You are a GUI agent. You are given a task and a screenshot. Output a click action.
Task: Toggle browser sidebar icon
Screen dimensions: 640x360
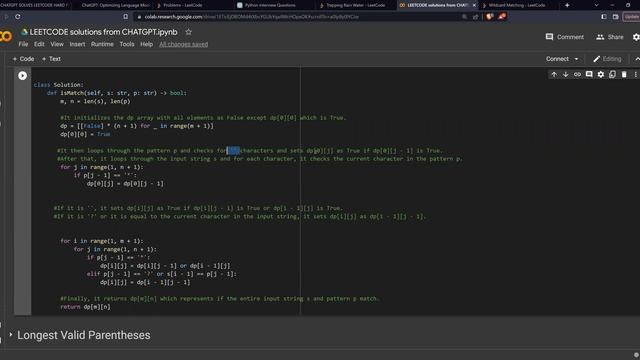604,17
